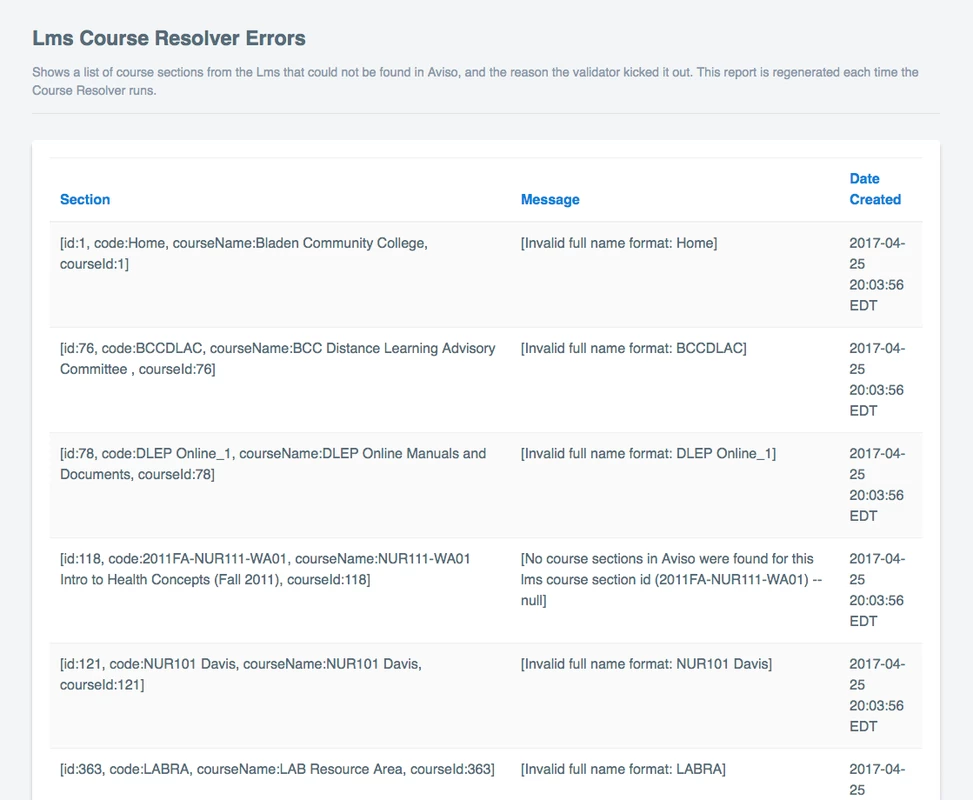
Task: Select the Lms Course Resolver Errors heading
Action: pyautogui.click(x=169, y=38)
